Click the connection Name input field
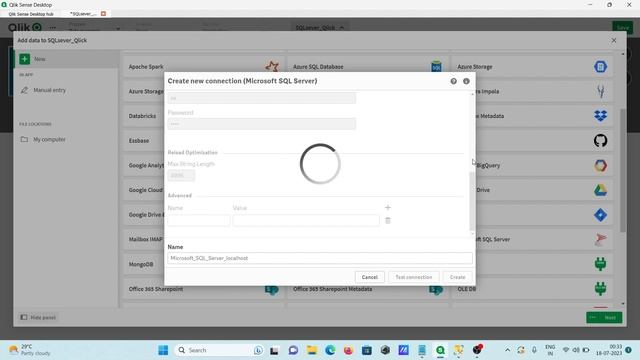Screen dimensions: 640x360 tap(320, 258)
